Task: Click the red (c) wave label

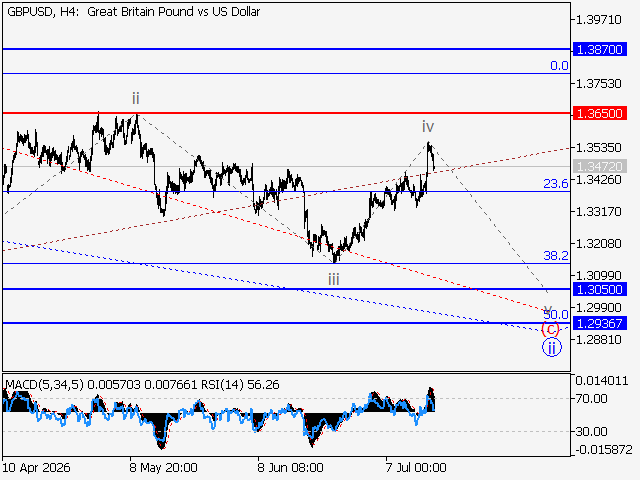Action: coord(550,329)
